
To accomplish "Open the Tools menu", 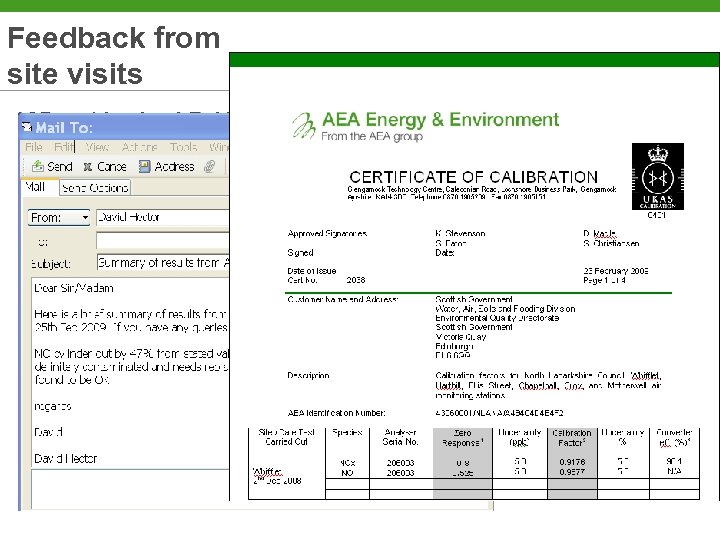I will 183,147.
